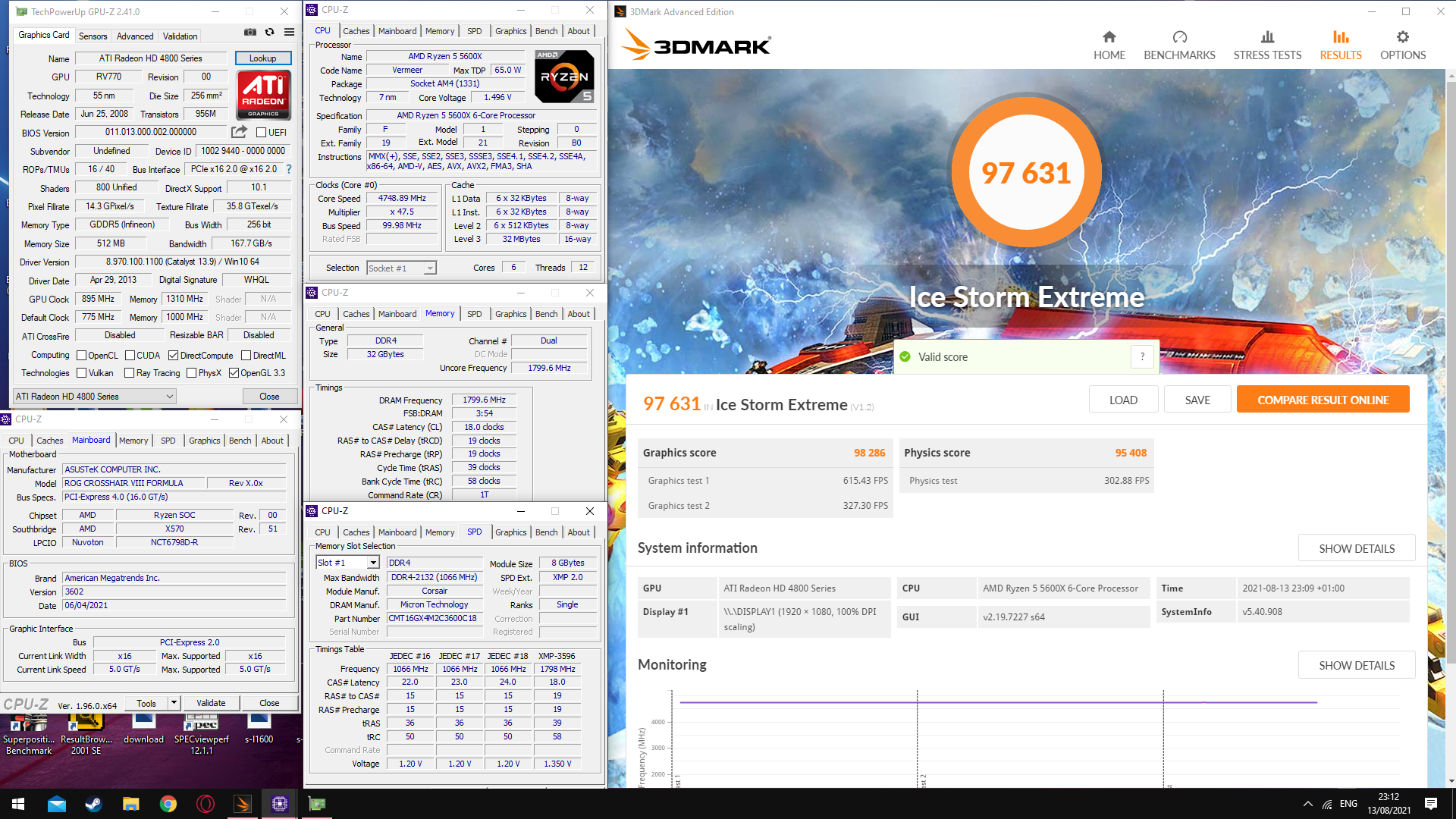This screenshot has width=1456, height=819.
Task: Open the GPU-Z hamburger menu
Action: click(289, 32)
